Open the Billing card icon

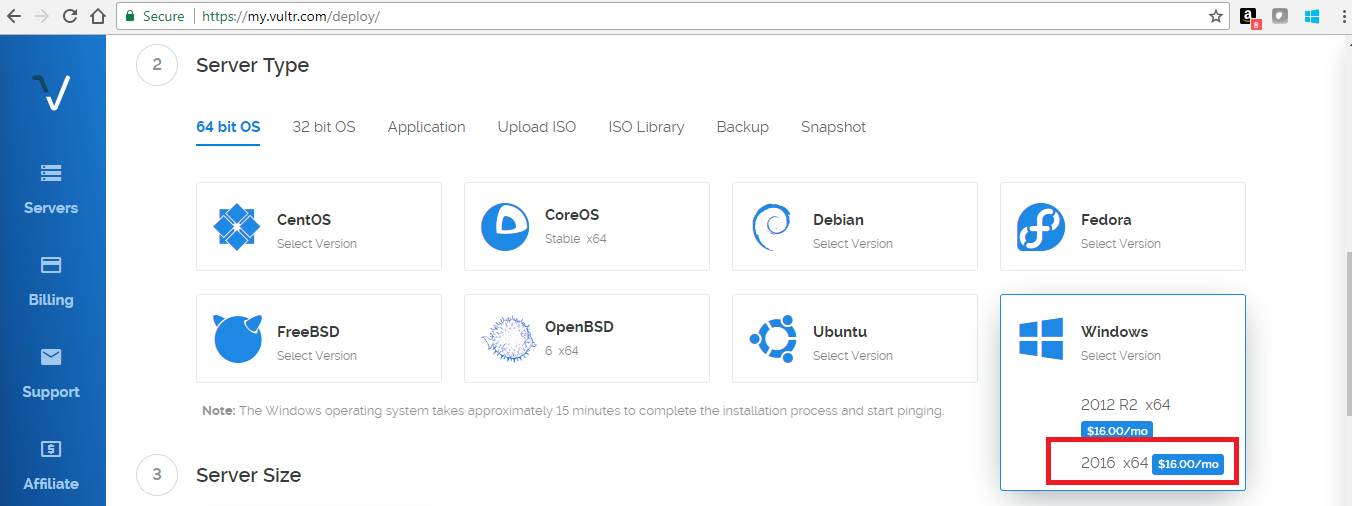[x=51, y=265]
